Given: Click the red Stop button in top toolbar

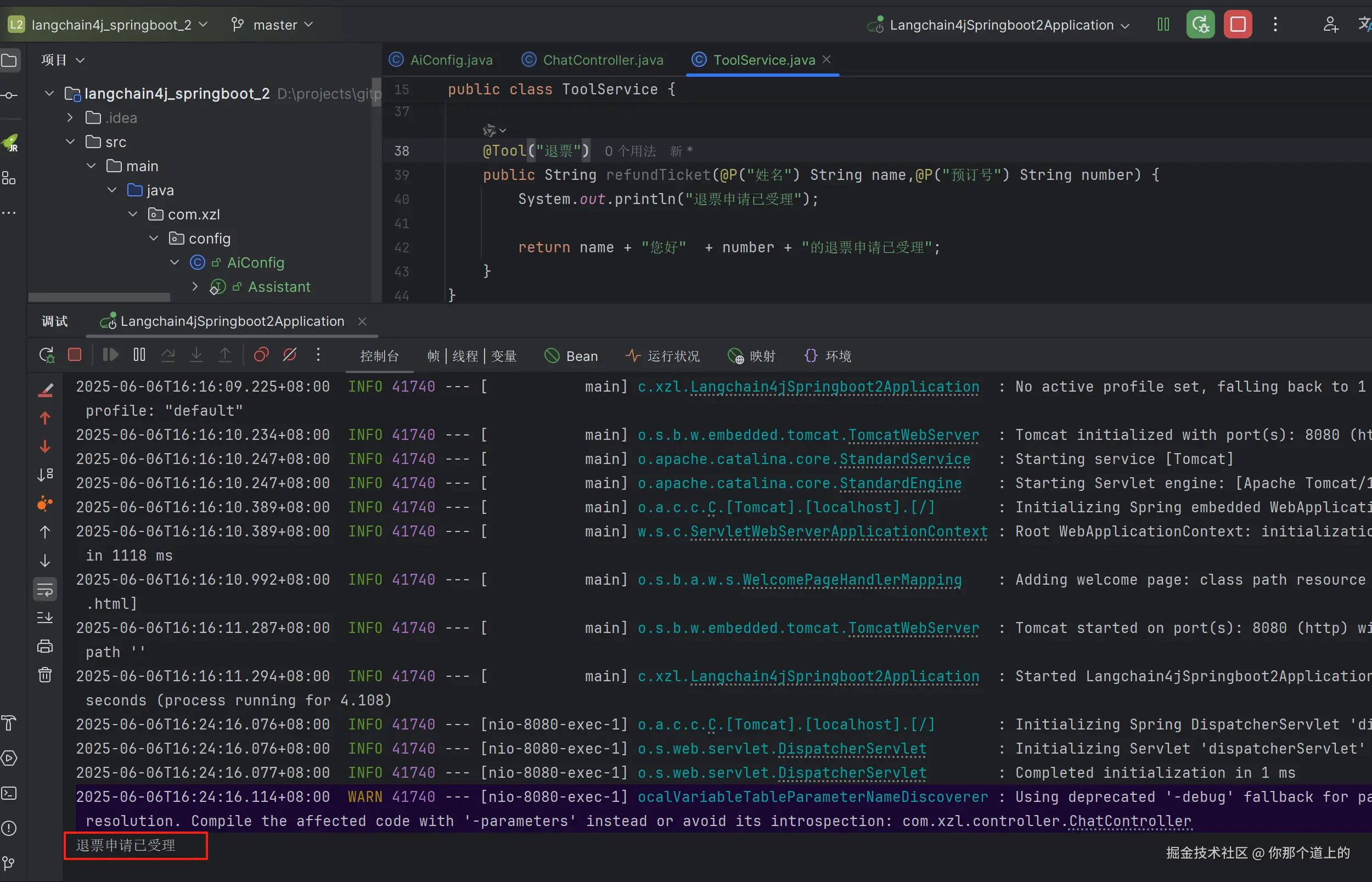Looking at the screenshot, I should point(1238,25).
